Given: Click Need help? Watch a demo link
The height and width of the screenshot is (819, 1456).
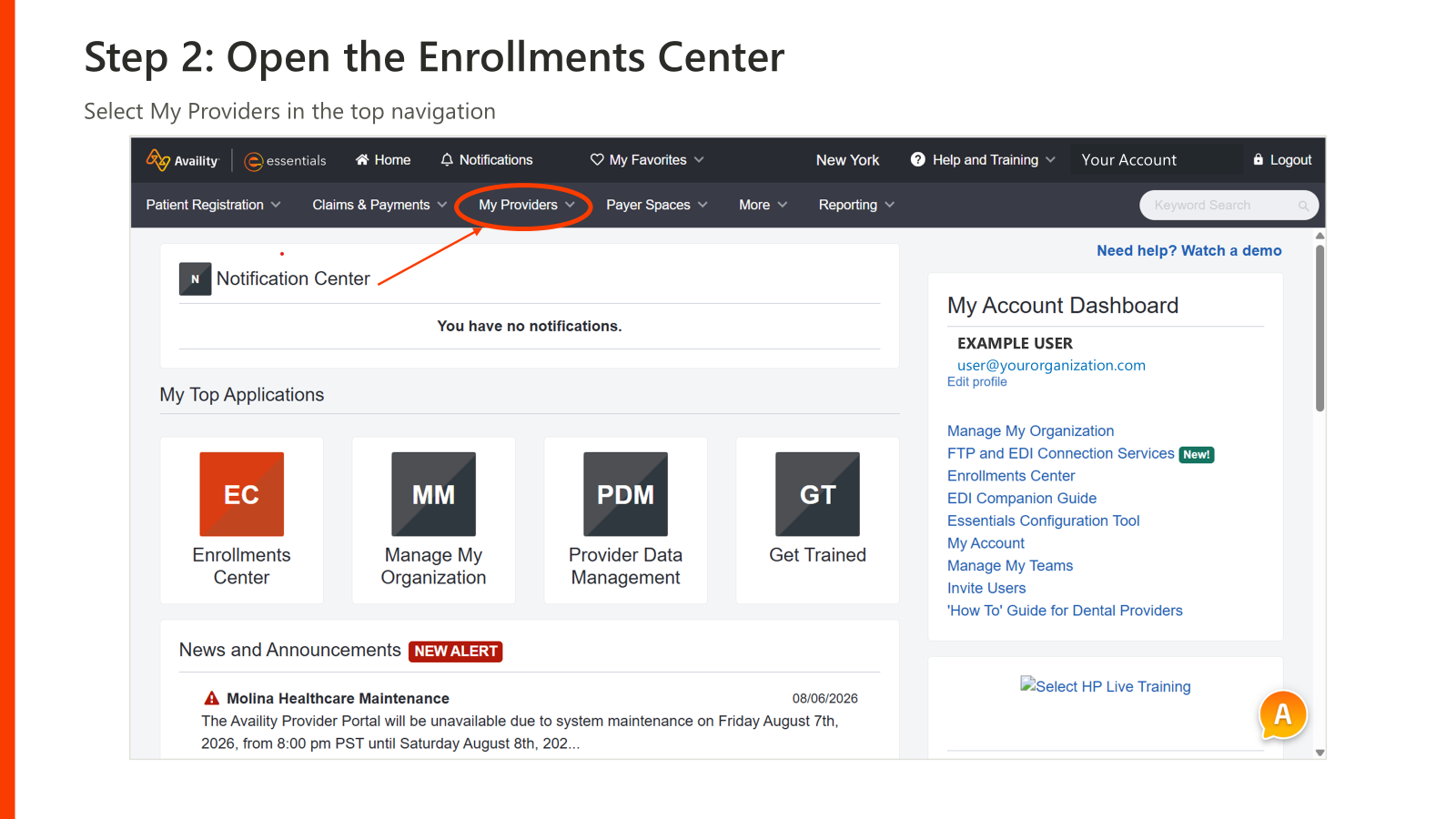Looking at the screenshot, I should point(1189,250).
